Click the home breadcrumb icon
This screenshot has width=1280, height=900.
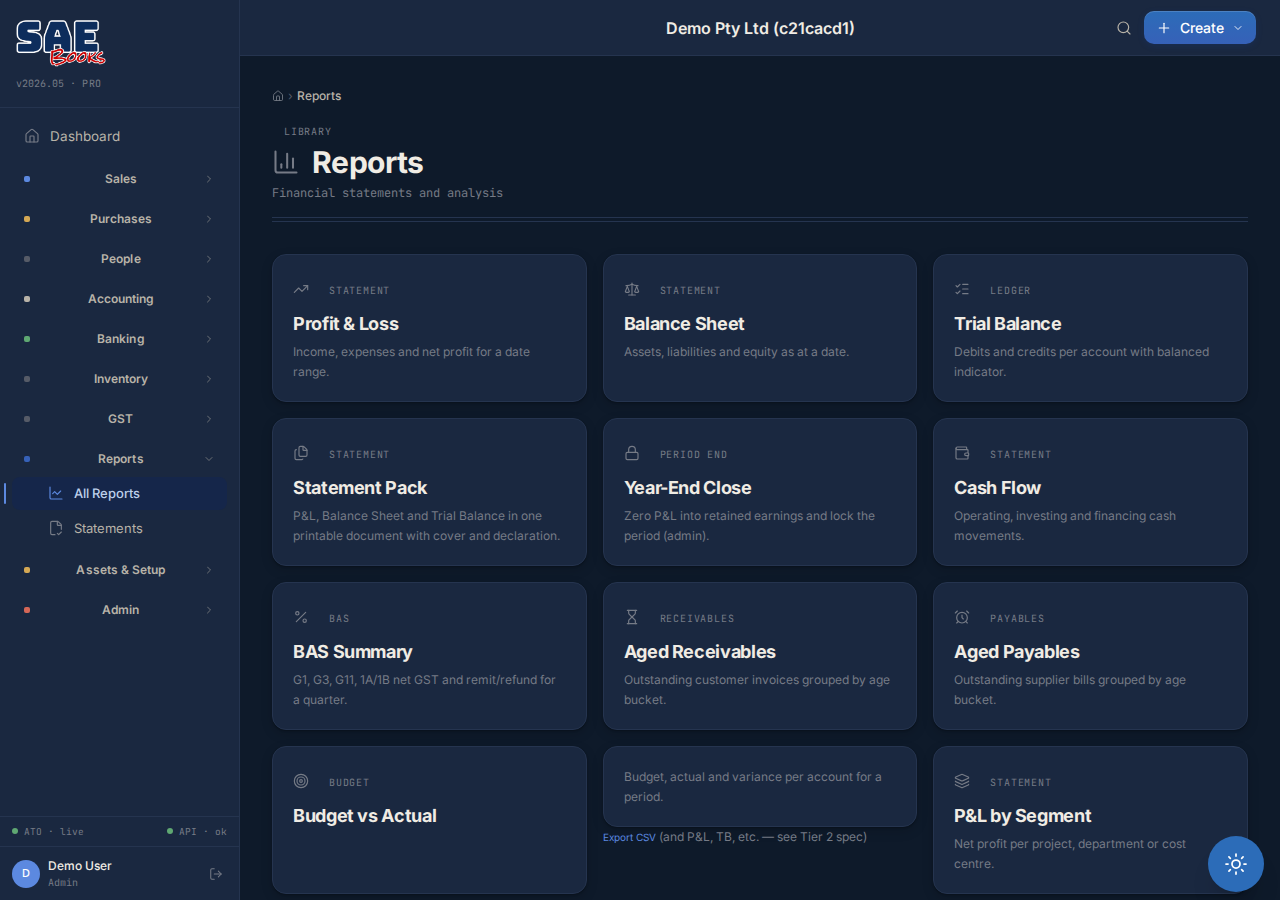pos(278,96)
